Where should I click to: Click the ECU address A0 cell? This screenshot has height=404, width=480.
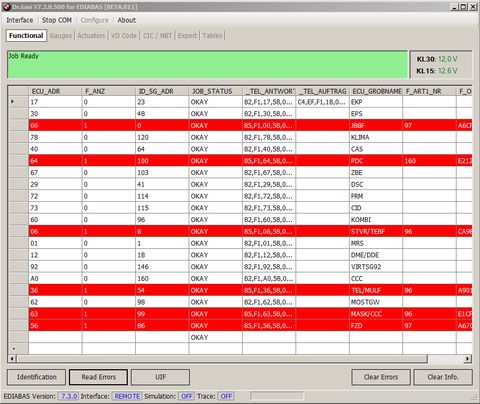[55, 279]
